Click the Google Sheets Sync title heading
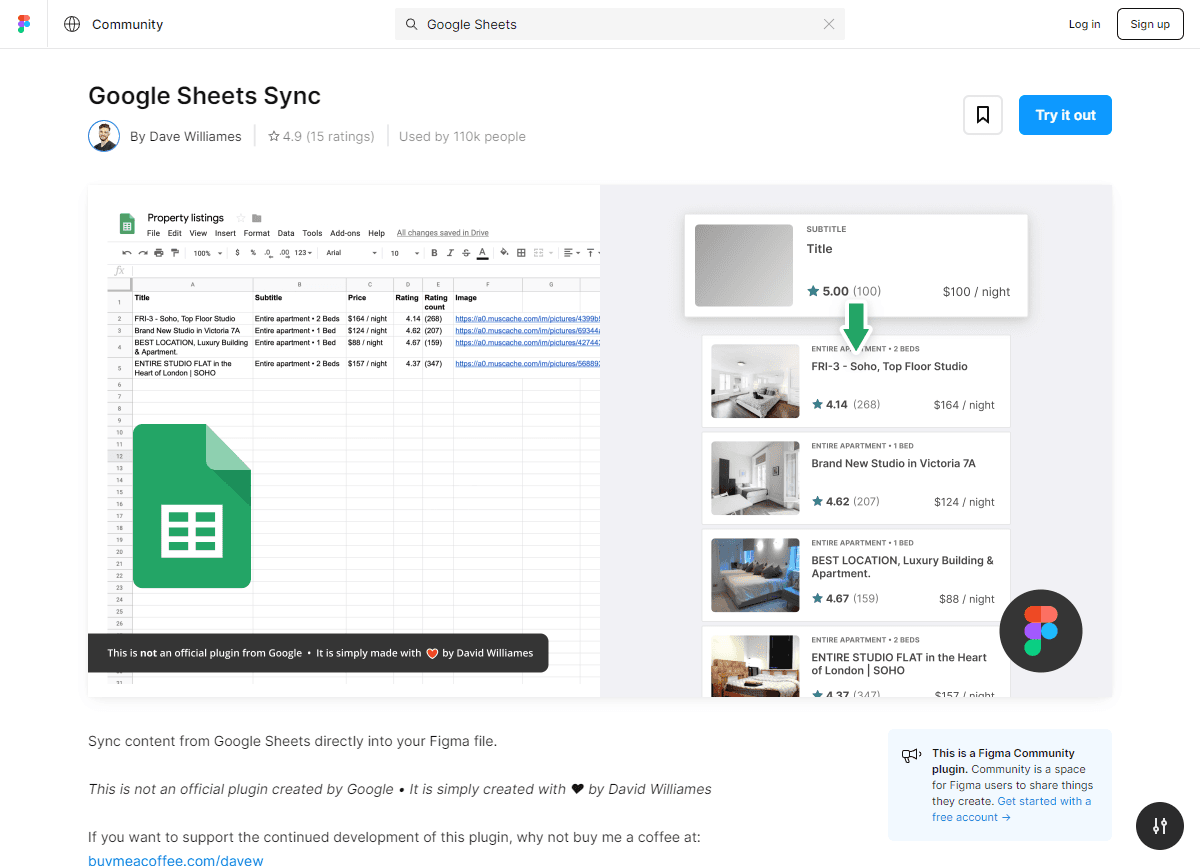The width and height of the screenshot is (1200, 866). point(204,96)
